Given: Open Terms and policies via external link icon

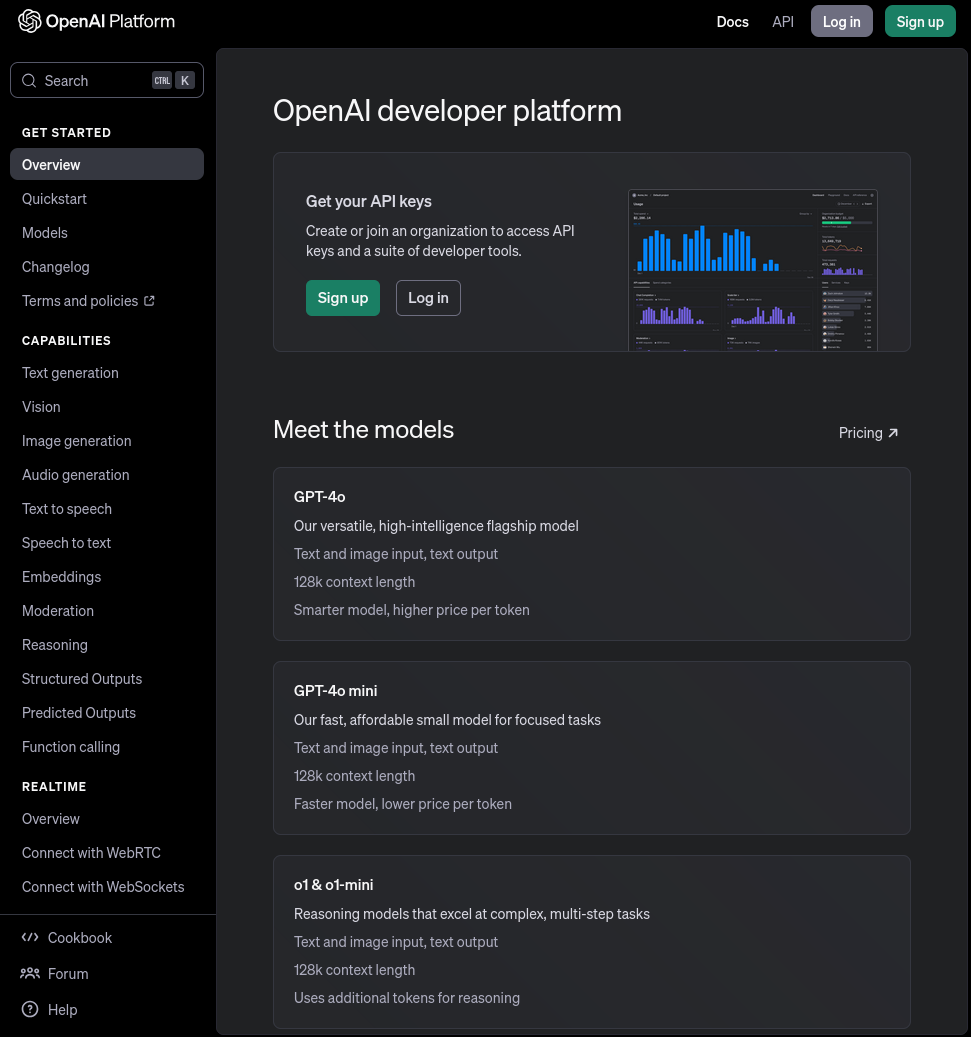Looking at the screenshot, I should click(x=149, y=300).
